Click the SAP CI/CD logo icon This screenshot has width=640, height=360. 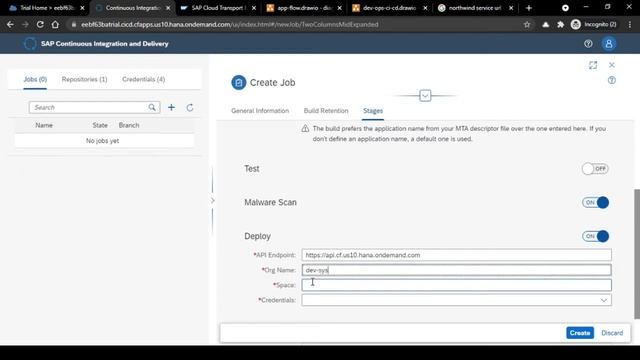click(x=30, y=44)
